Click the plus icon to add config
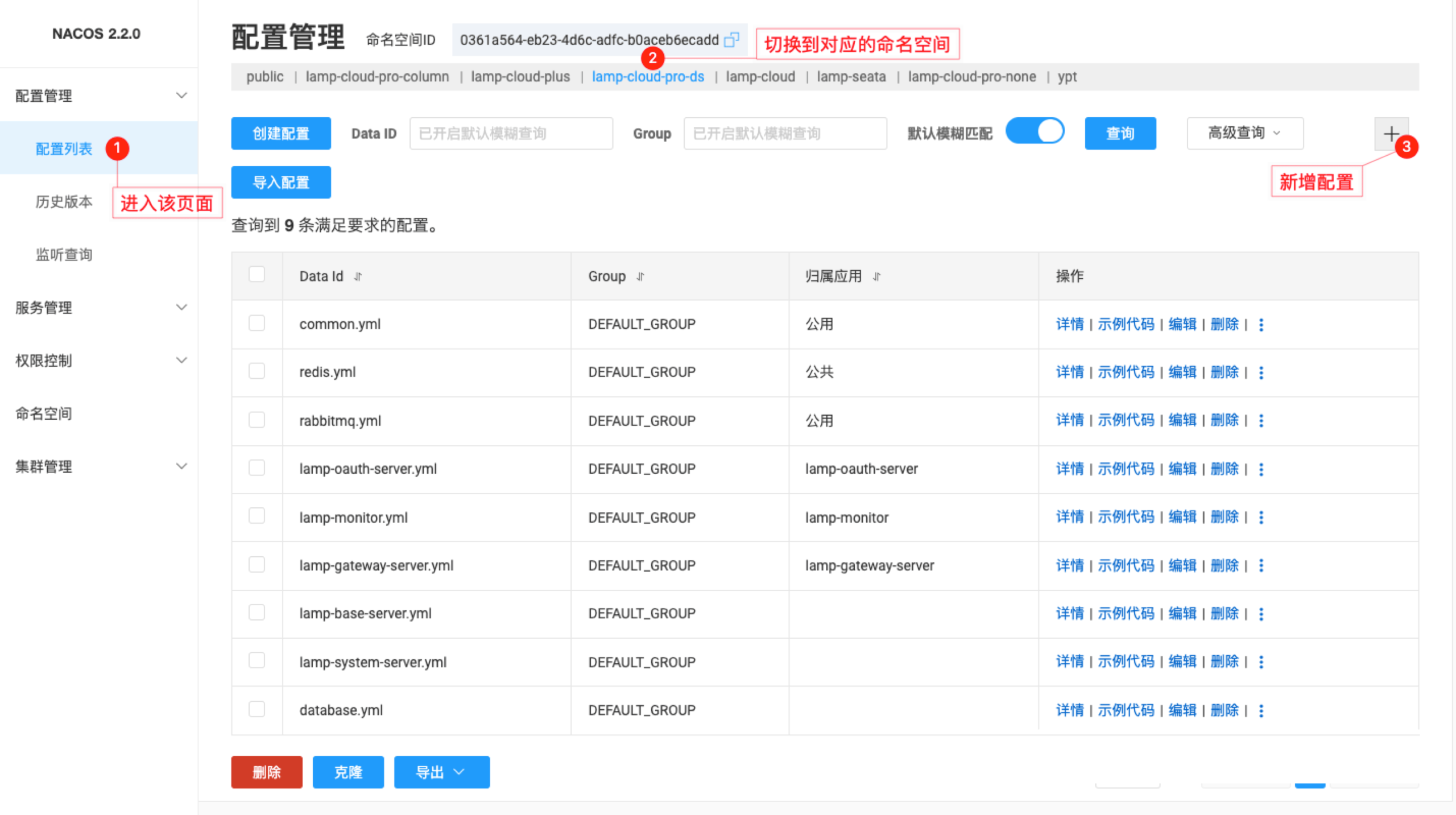 click(1391, 134)
